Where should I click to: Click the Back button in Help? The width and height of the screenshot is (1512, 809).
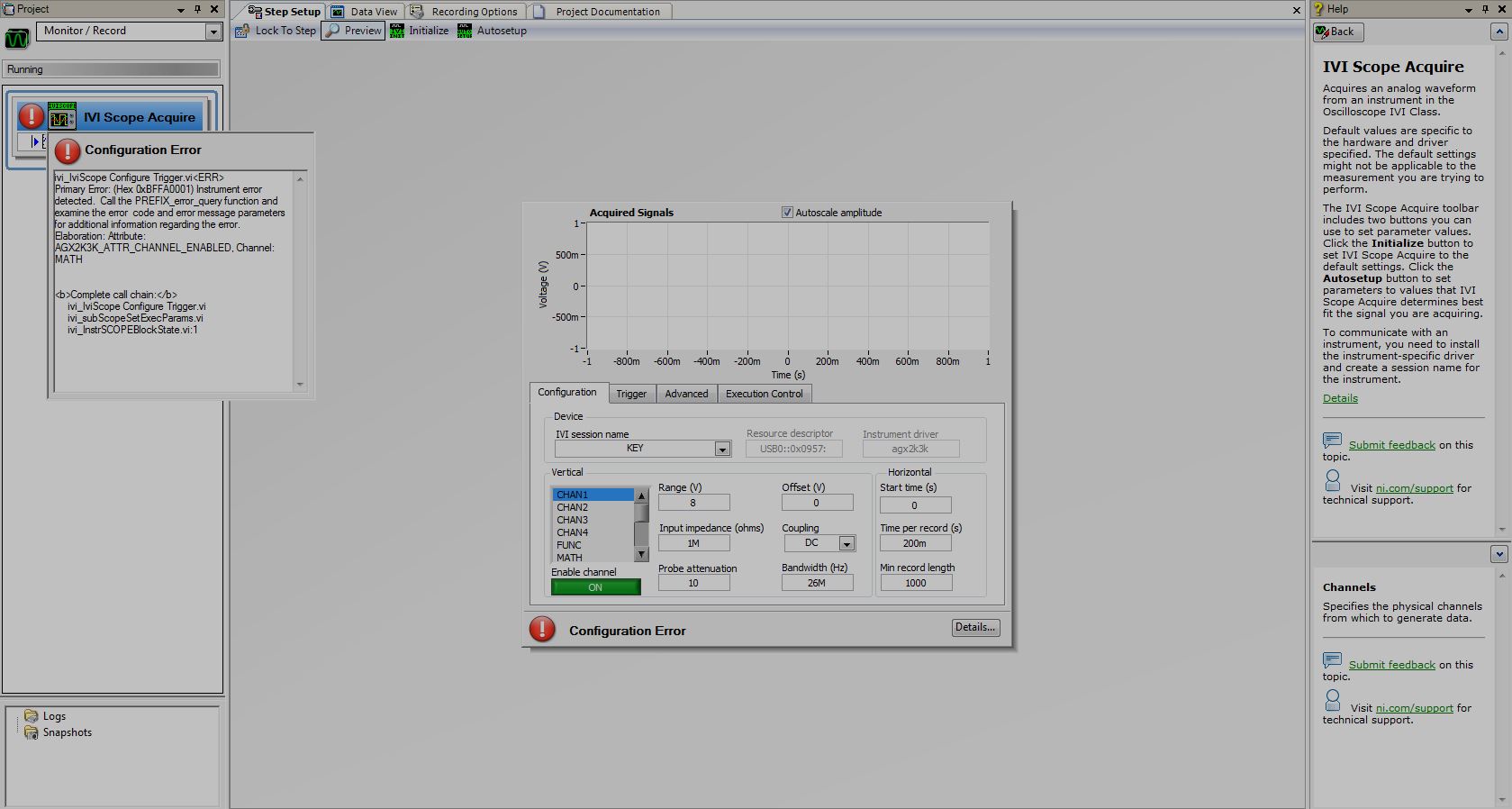1338,32
